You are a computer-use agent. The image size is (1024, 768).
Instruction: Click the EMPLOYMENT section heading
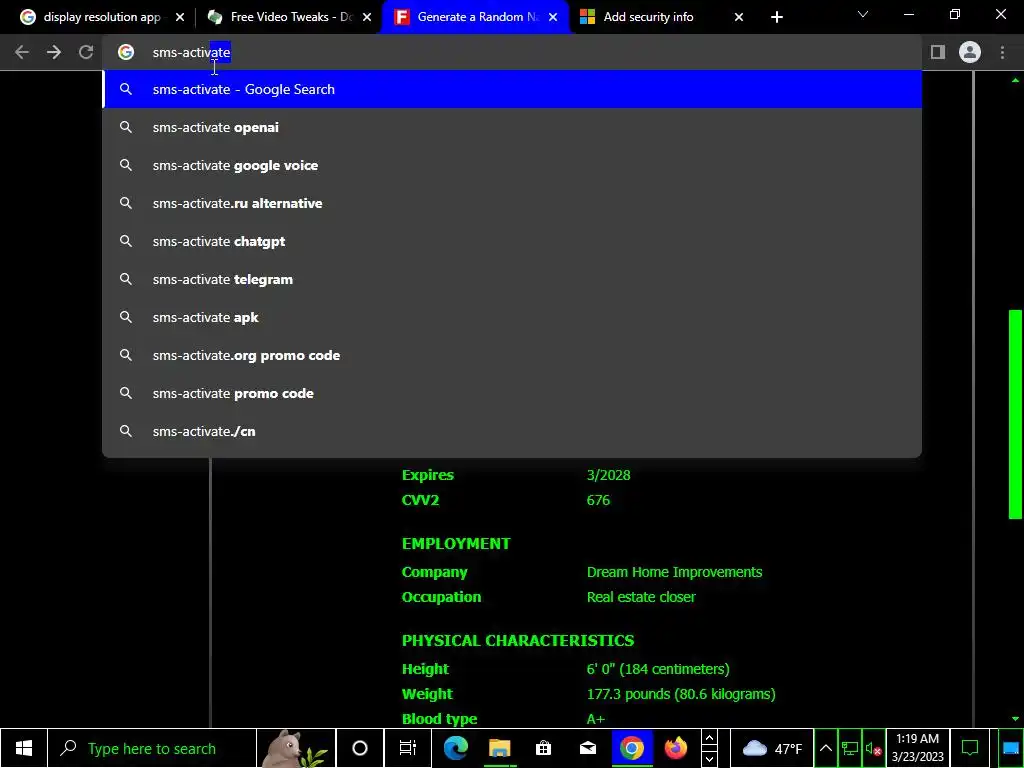click(456, 543)
